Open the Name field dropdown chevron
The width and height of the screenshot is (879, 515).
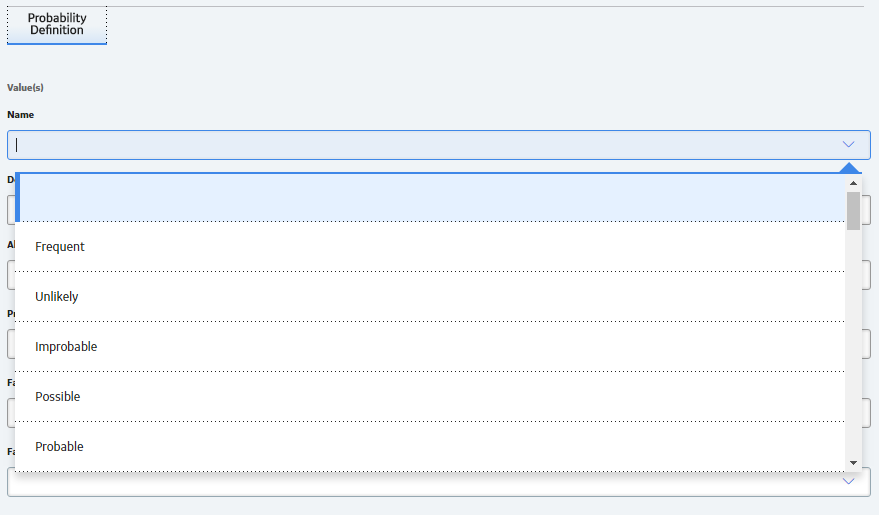(848, 145)
